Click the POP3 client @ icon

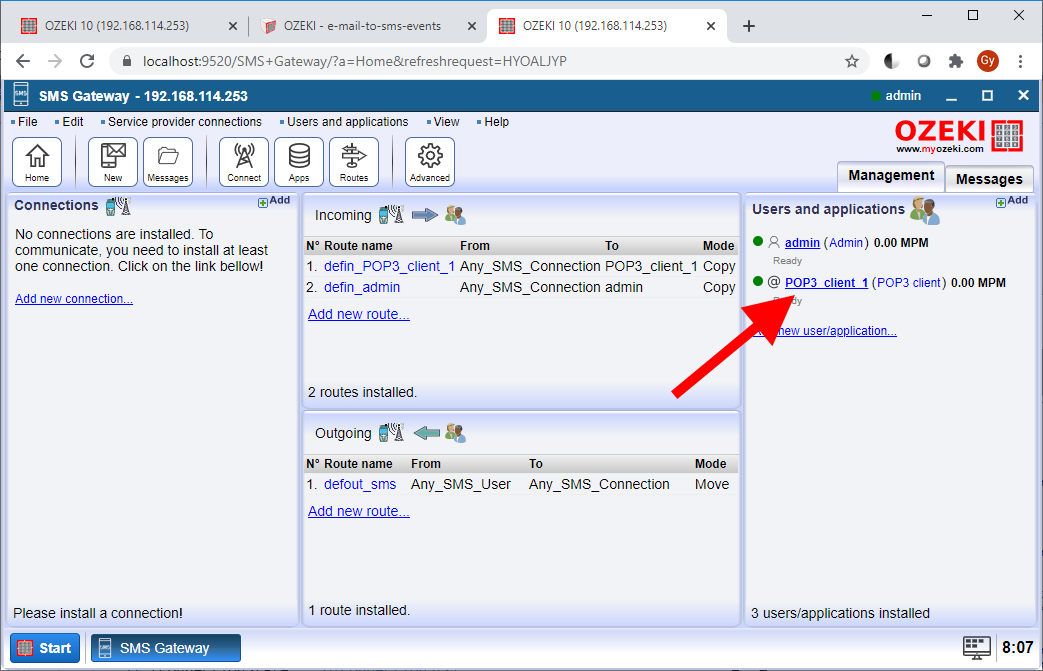[774, 282]
